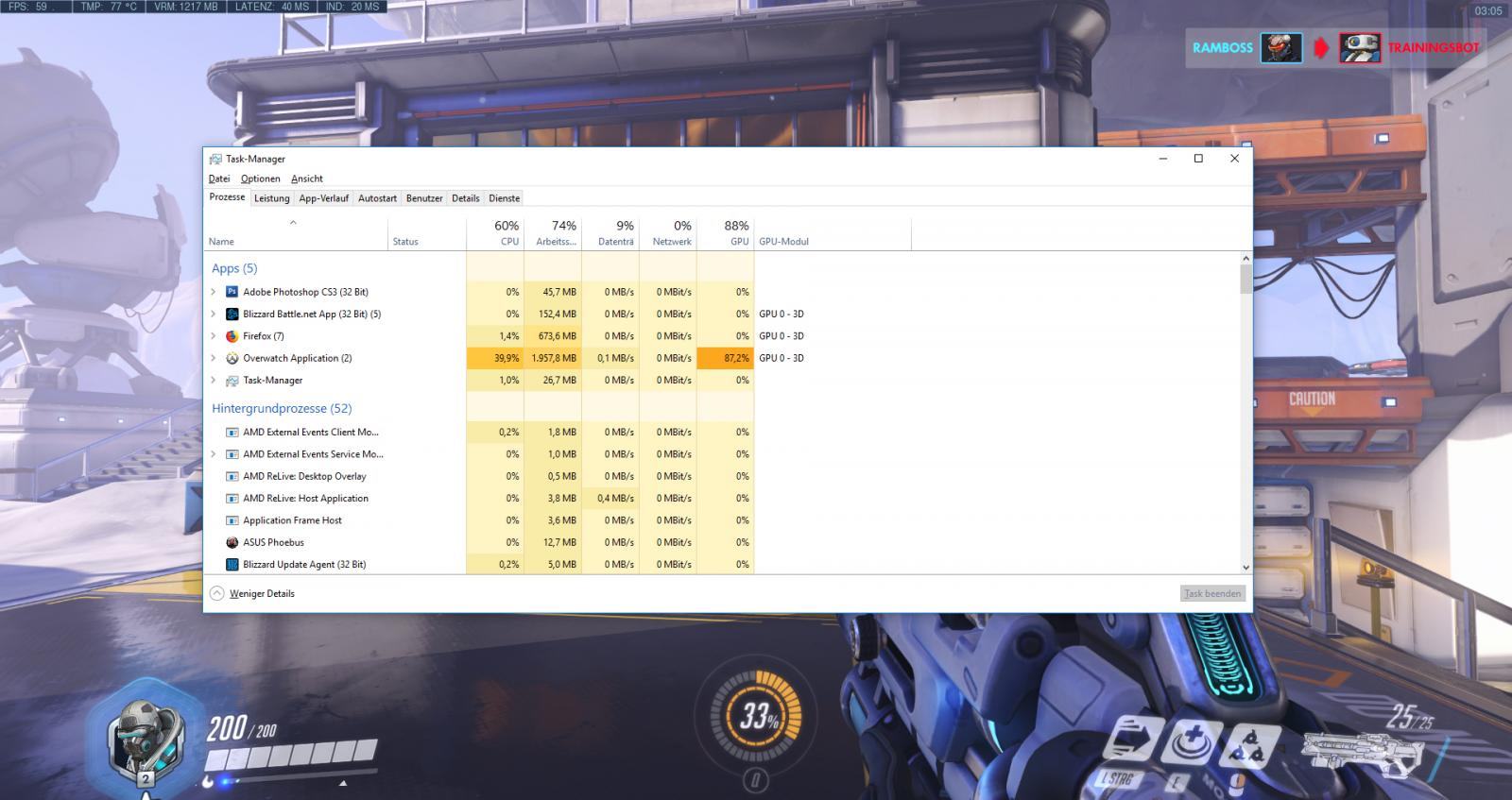1512x800 pixels.
Task: Sort by the Name column header
Action: point(296,233)
